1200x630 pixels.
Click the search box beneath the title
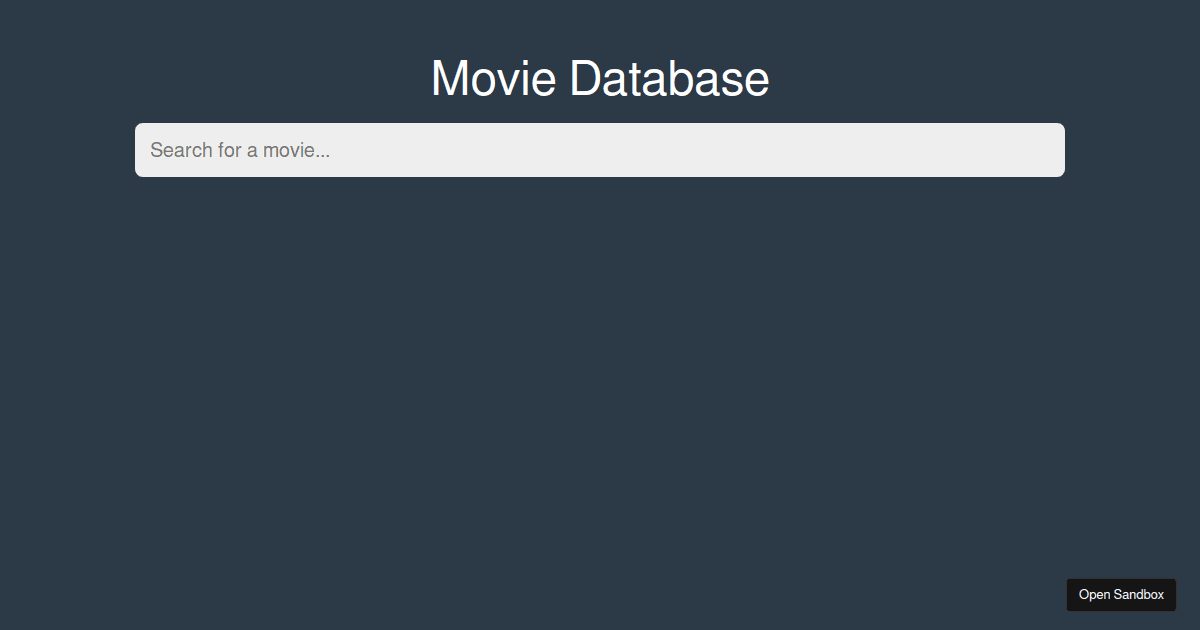600,150
